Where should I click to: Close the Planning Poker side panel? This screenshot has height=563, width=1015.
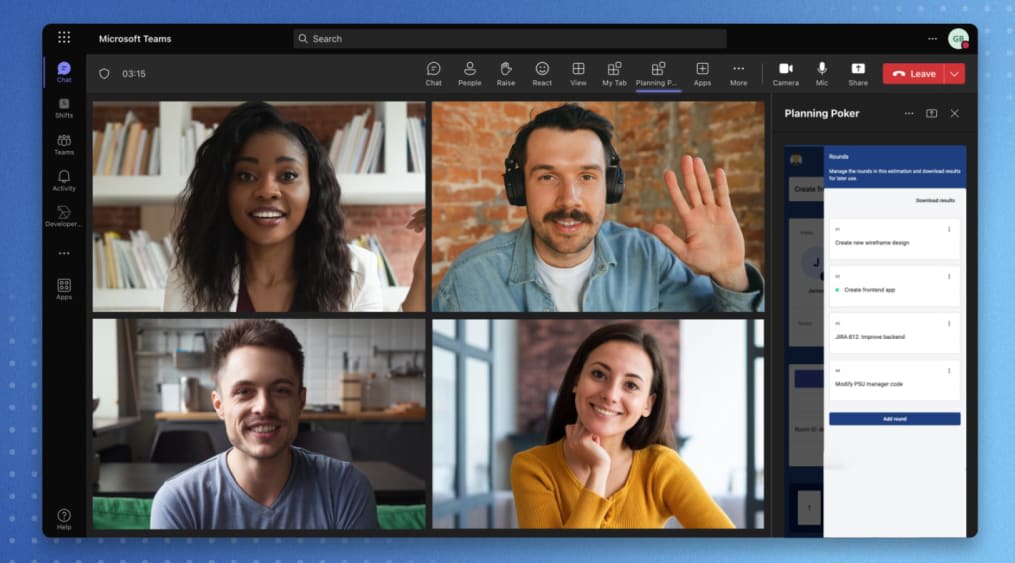pos(955,113)
